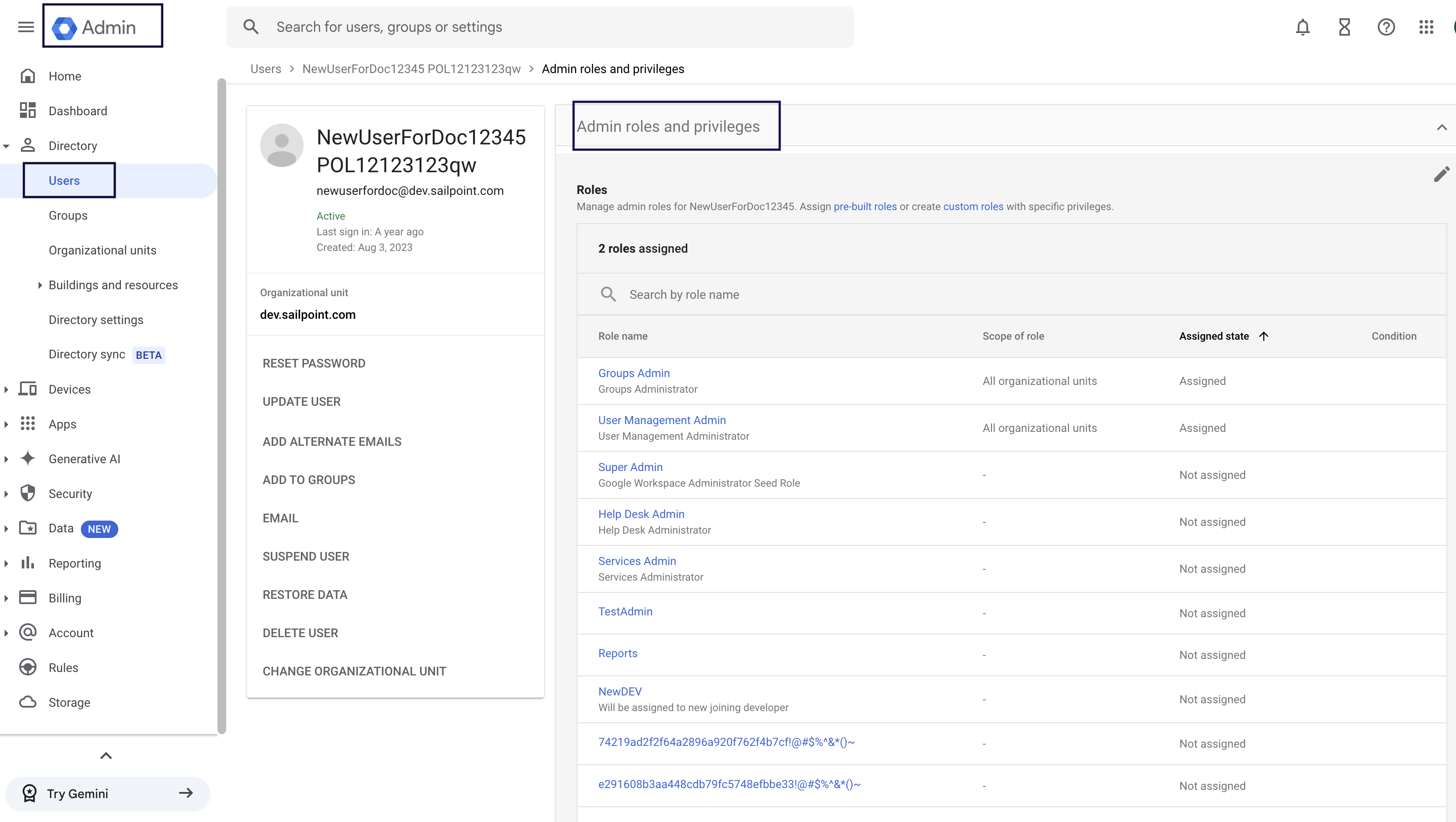The height and width of the screenshot is (822, 1456).
Task: Open the help question mark icon
Action: pos(1386,27)
